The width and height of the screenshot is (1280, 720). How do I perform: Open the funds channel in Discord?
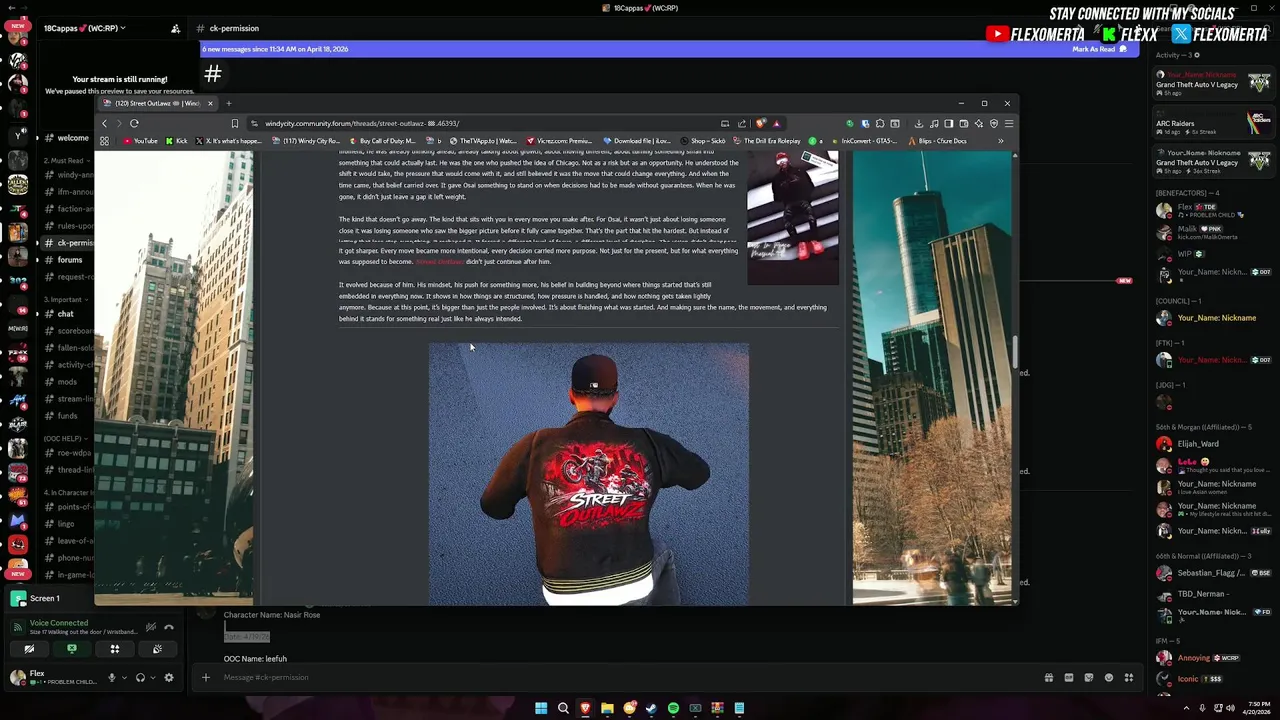(66, 416)
